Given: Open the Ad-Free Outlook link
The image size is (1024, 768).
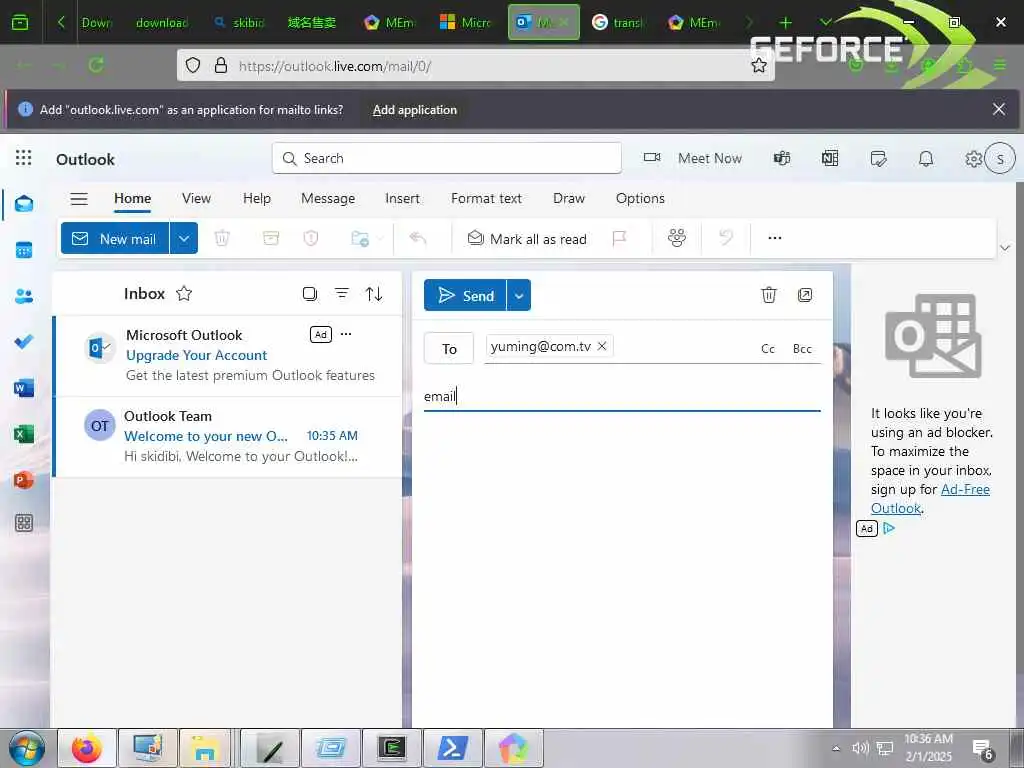Looking at the screenshot, I should pos(930,499).
